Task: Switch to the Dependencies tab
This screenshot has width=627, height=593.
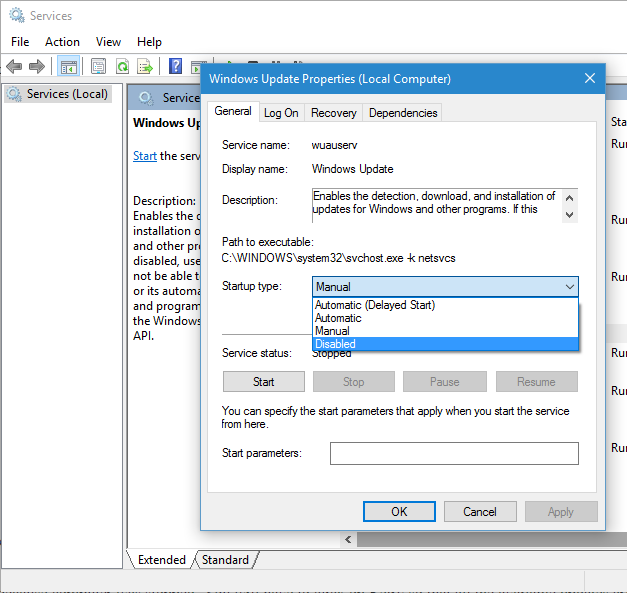Action: [403, 113]
